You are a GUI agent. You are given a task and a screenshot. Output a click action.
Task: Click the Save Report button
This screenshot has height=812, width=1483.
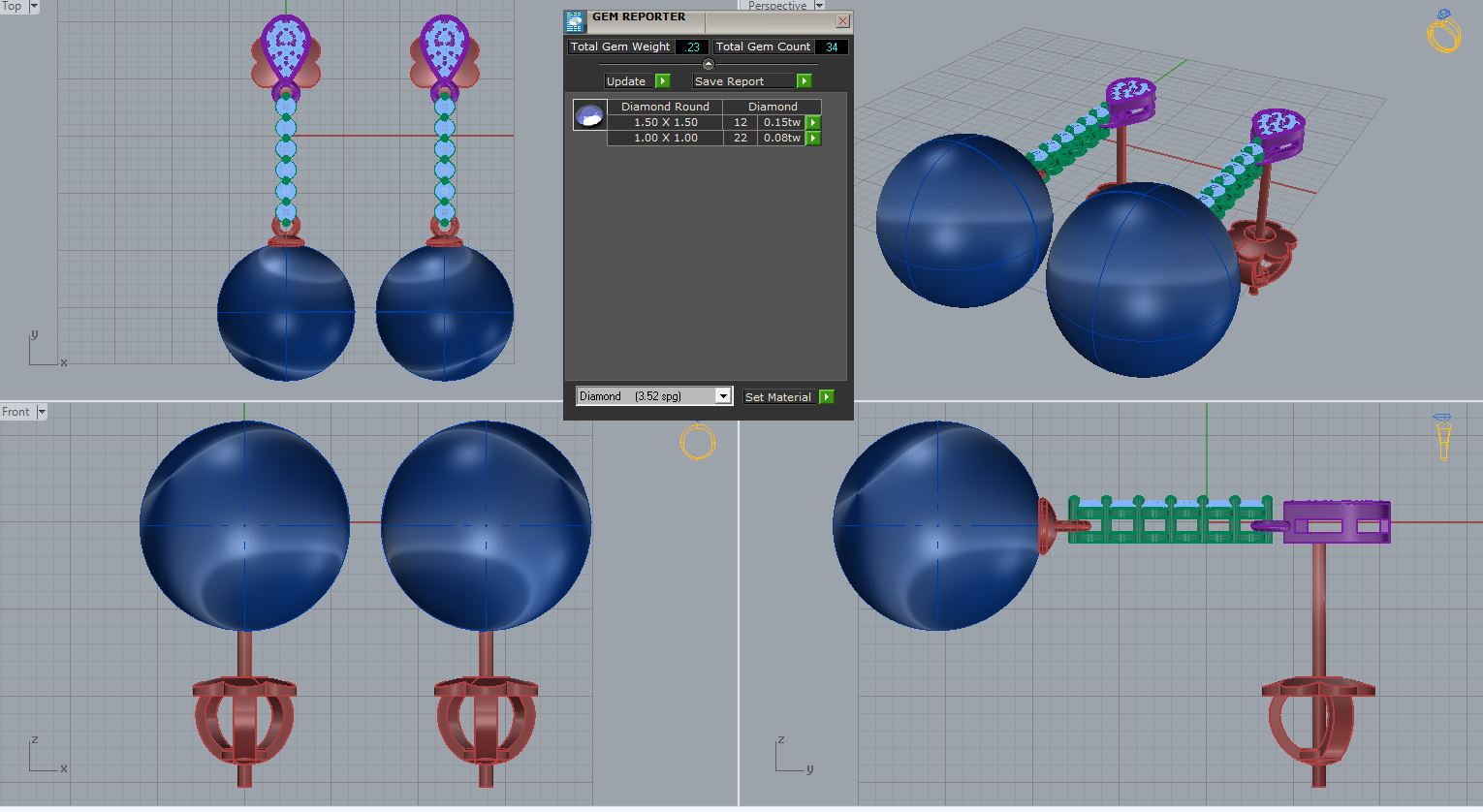coord(744,81)
